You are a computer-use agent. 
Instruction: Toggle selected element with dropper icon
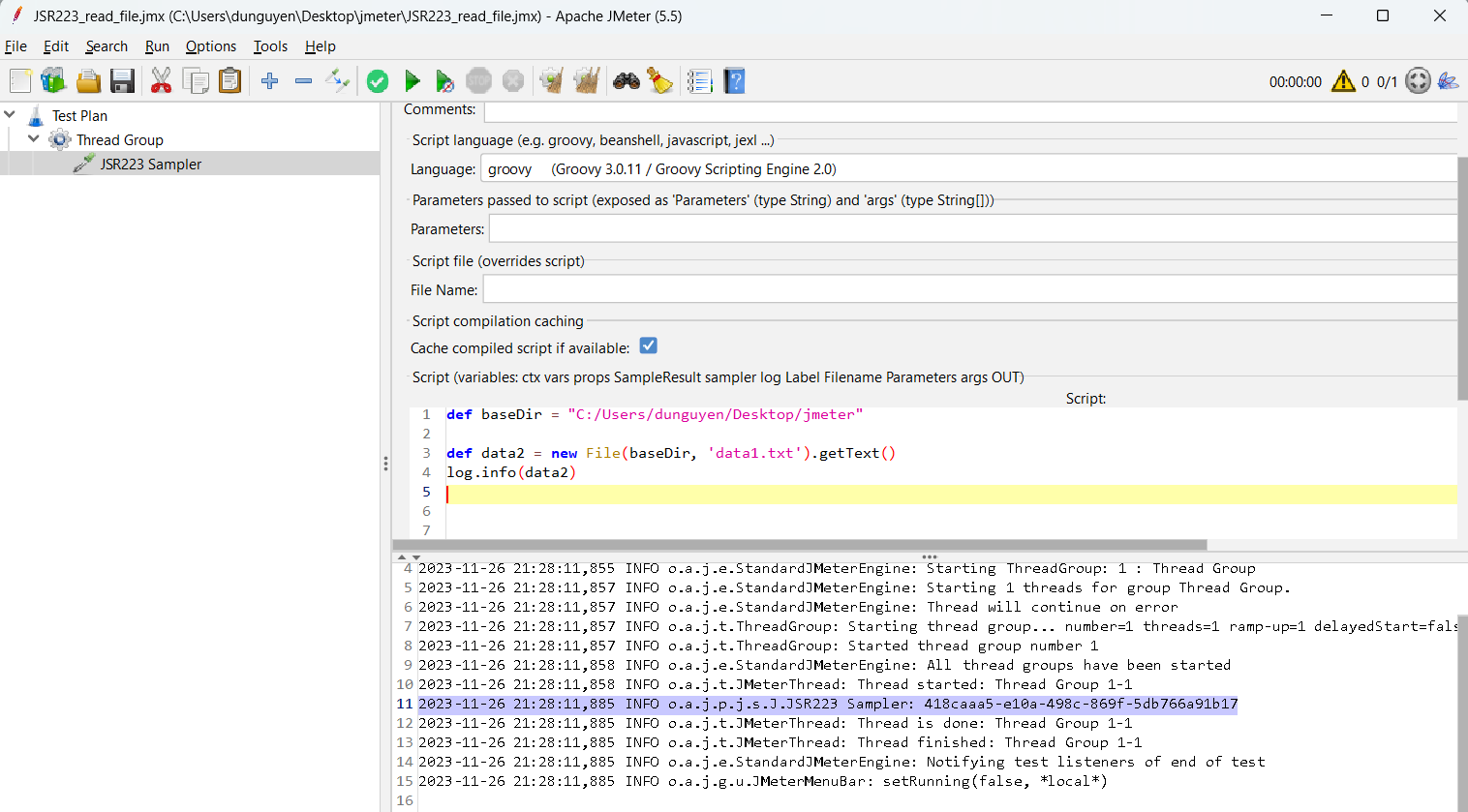337,81
